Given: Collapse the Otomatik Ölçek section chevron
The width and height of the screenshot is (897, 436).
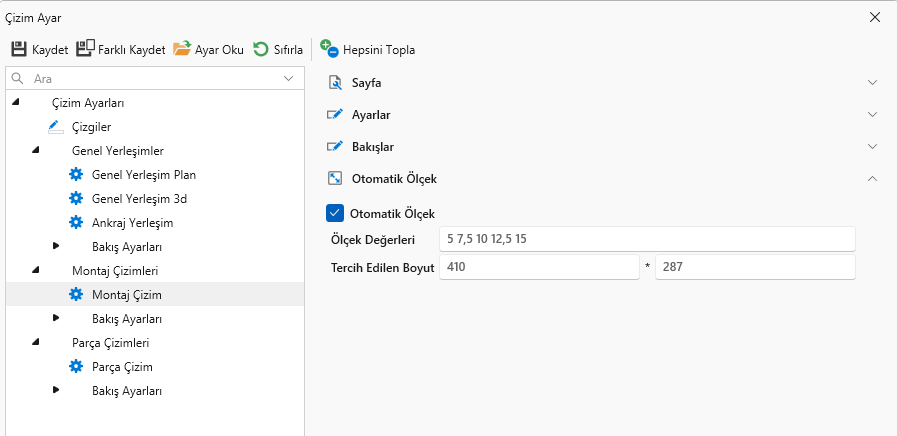Looking at the screenshot, I should click(872, 179).
